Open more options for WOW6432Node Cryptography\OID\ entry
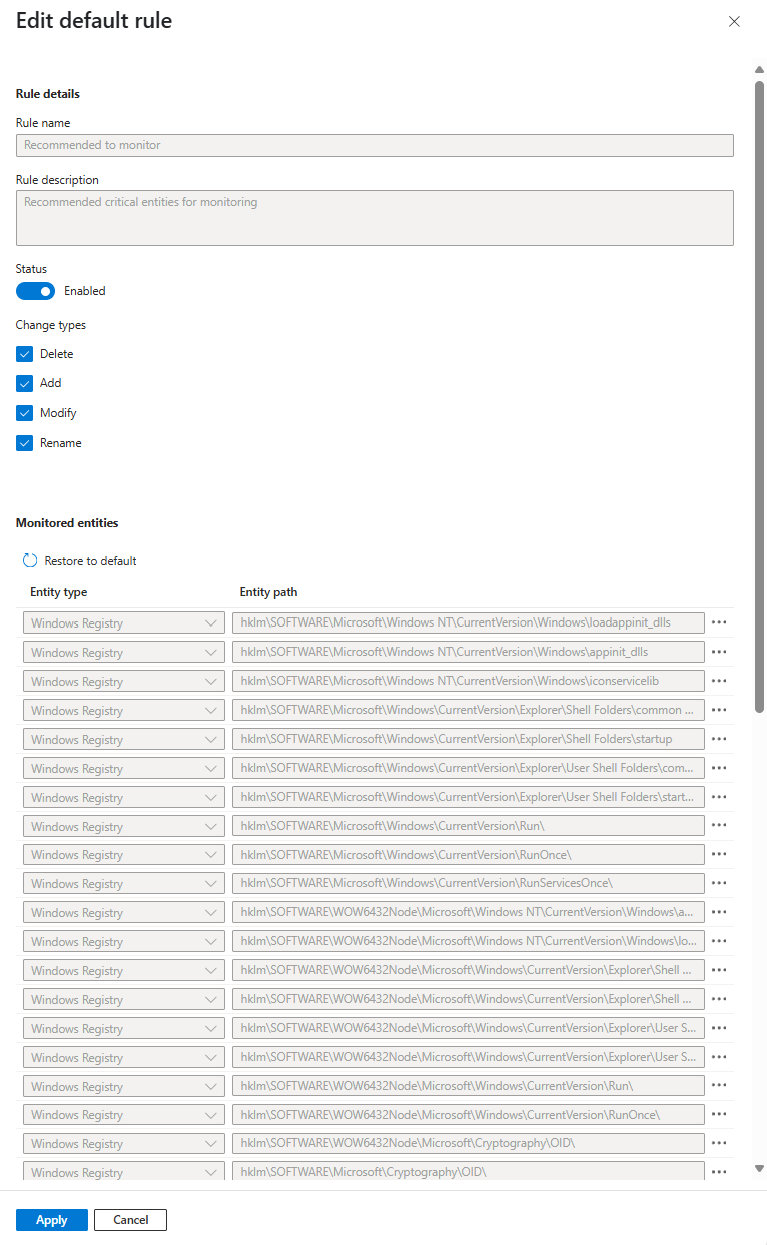Screen dimensions: 767x1245 click(718, 1143)
